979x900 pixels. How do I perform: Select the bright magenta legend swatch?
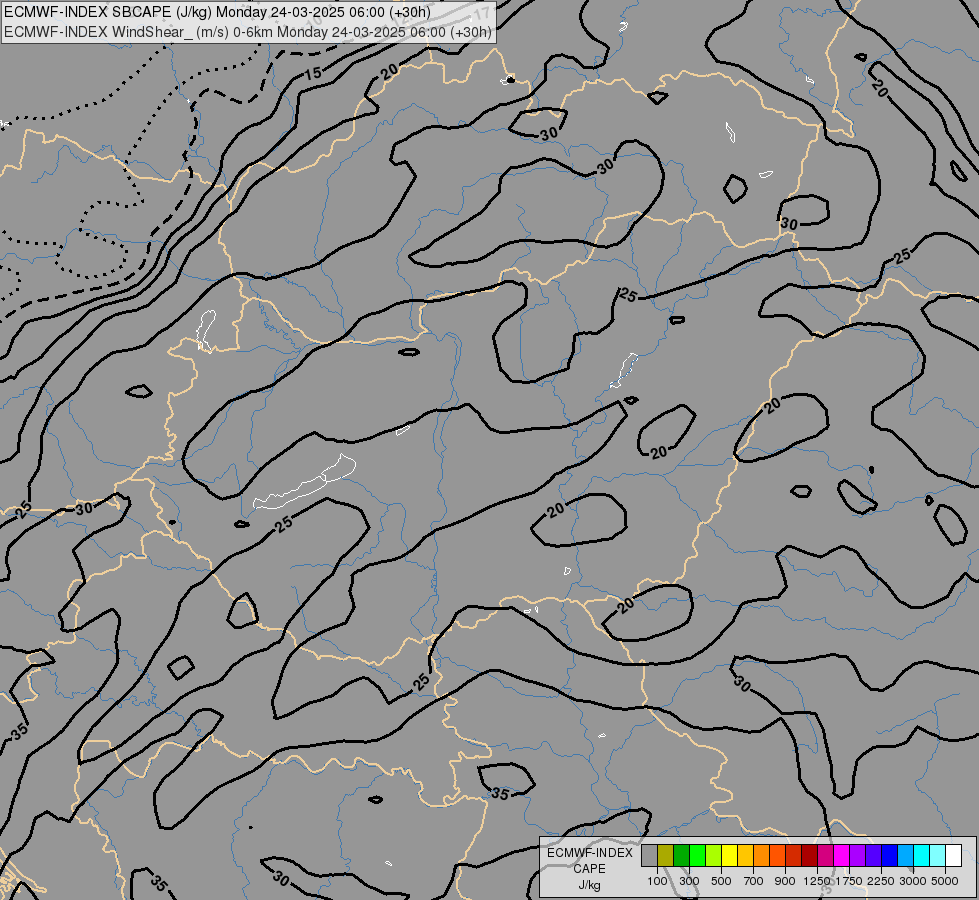pos(842,855)
